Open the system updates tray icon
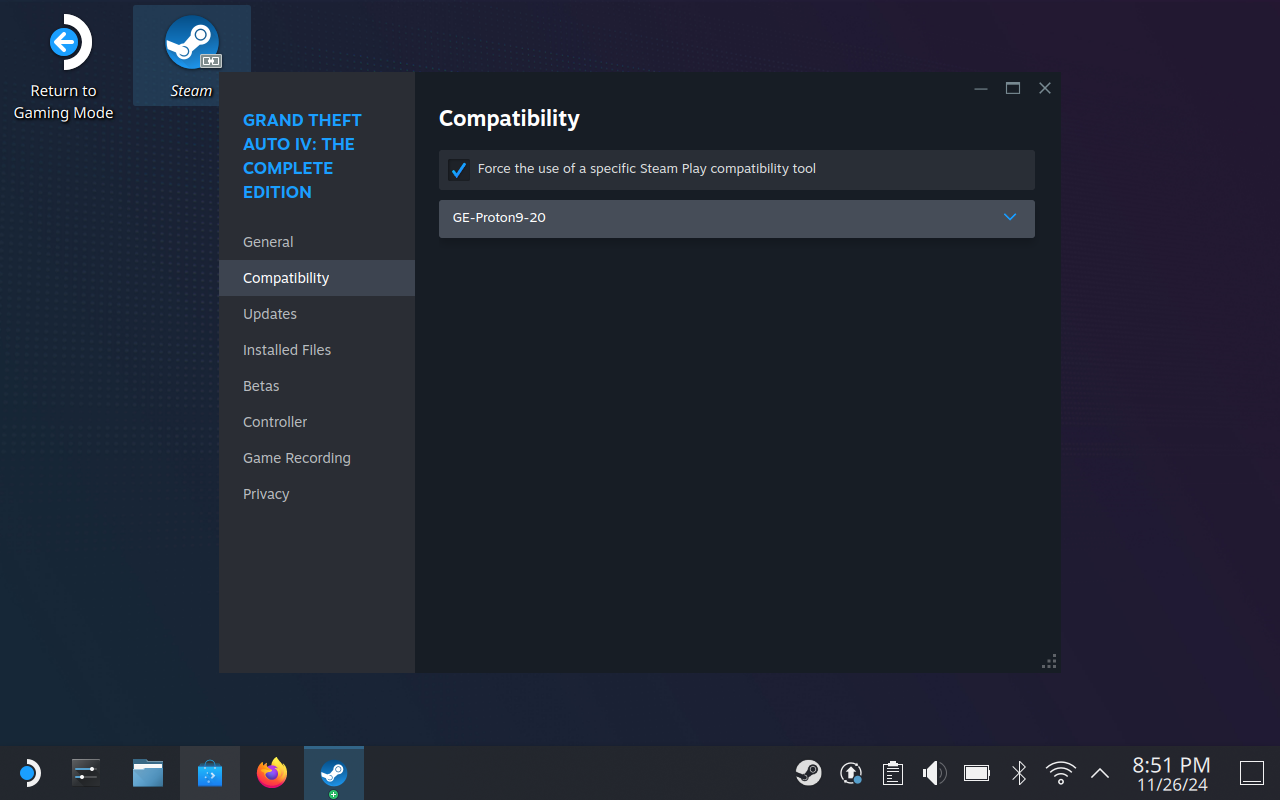Viewport: 1280px width, 800px height. (x=851, y=773)
